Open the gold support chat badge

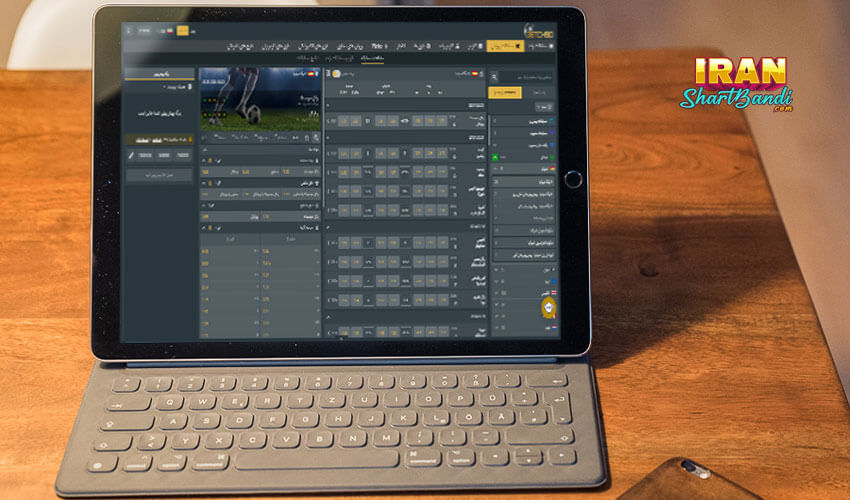pyautogui.click(x=549, y=307)
